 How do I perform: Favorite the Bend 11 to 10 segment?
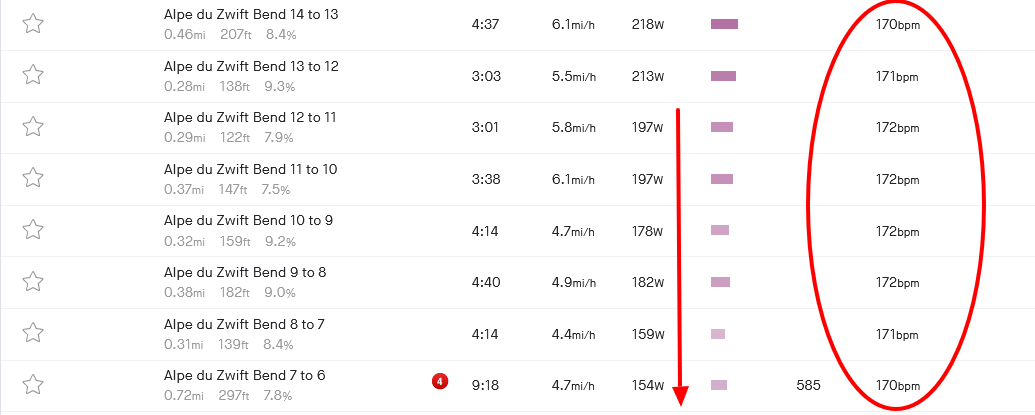(x=33, y=178)
